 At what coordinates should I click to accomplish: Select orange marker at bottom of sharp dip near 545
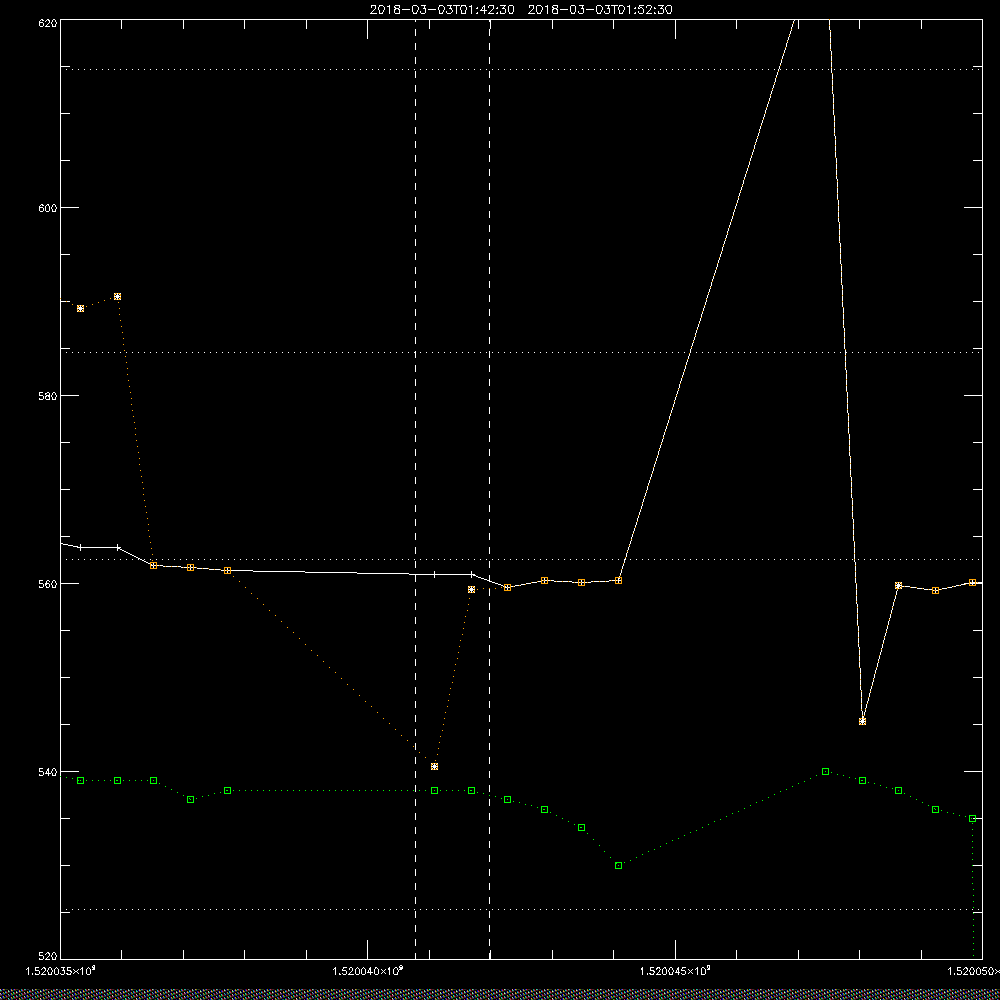coord(862,721)
